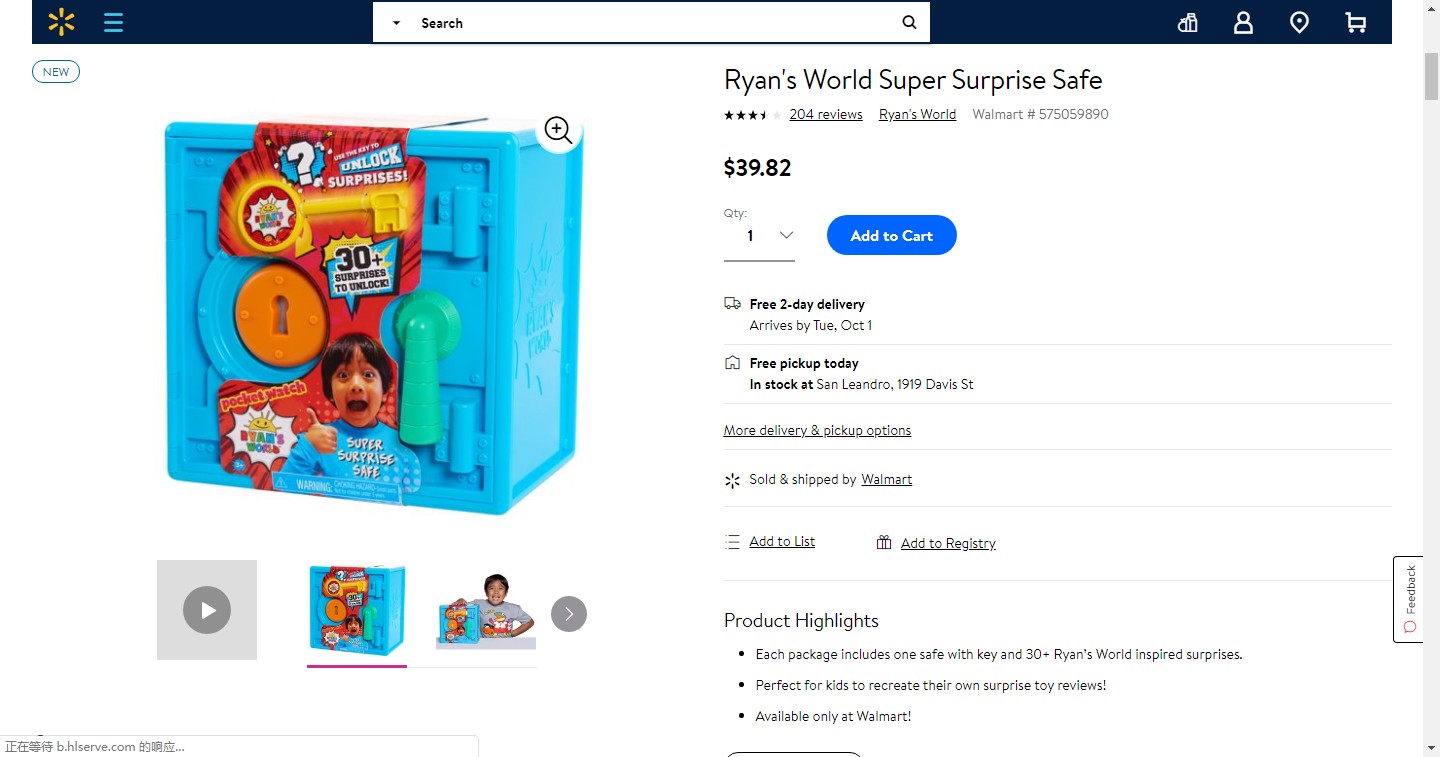
Task: Show next product thumbnails with the arrow
Action: coord(569,614)
